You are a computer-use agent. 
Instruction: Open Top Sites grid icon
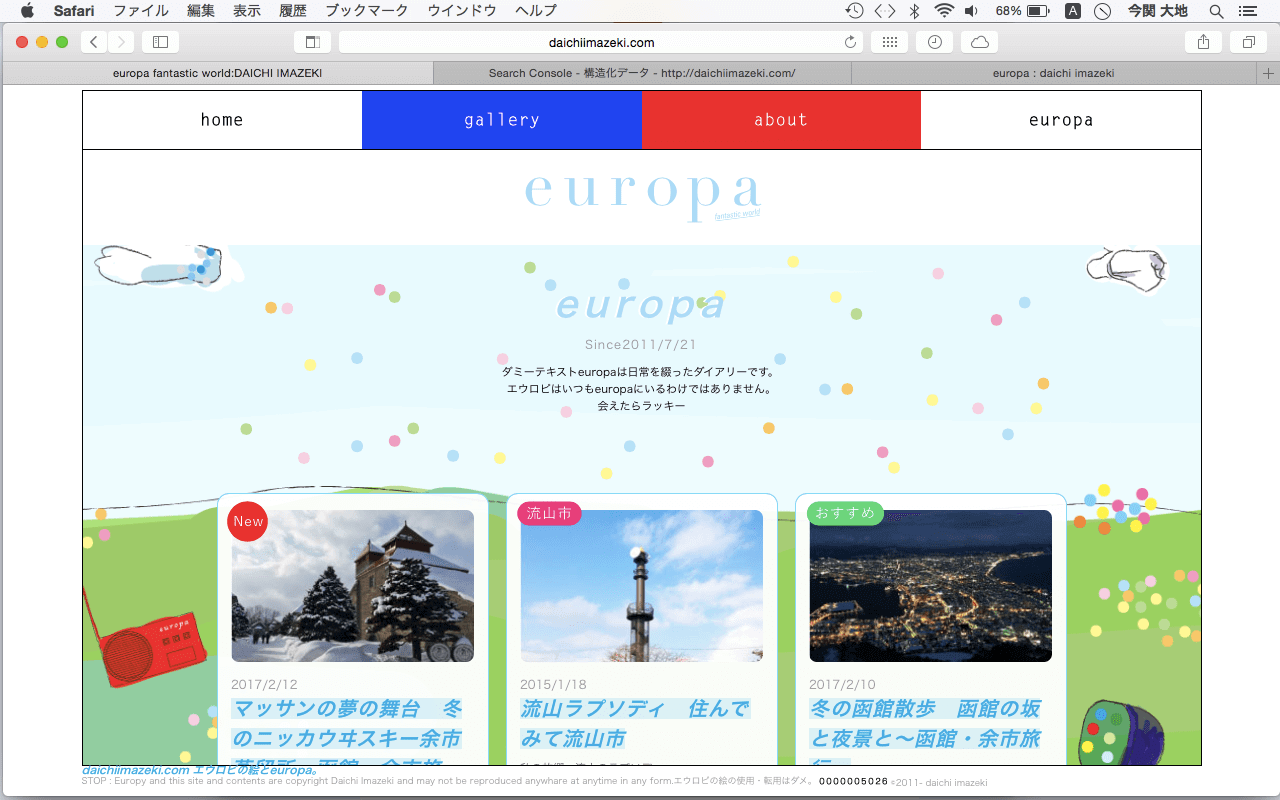(x=890, y=42)
